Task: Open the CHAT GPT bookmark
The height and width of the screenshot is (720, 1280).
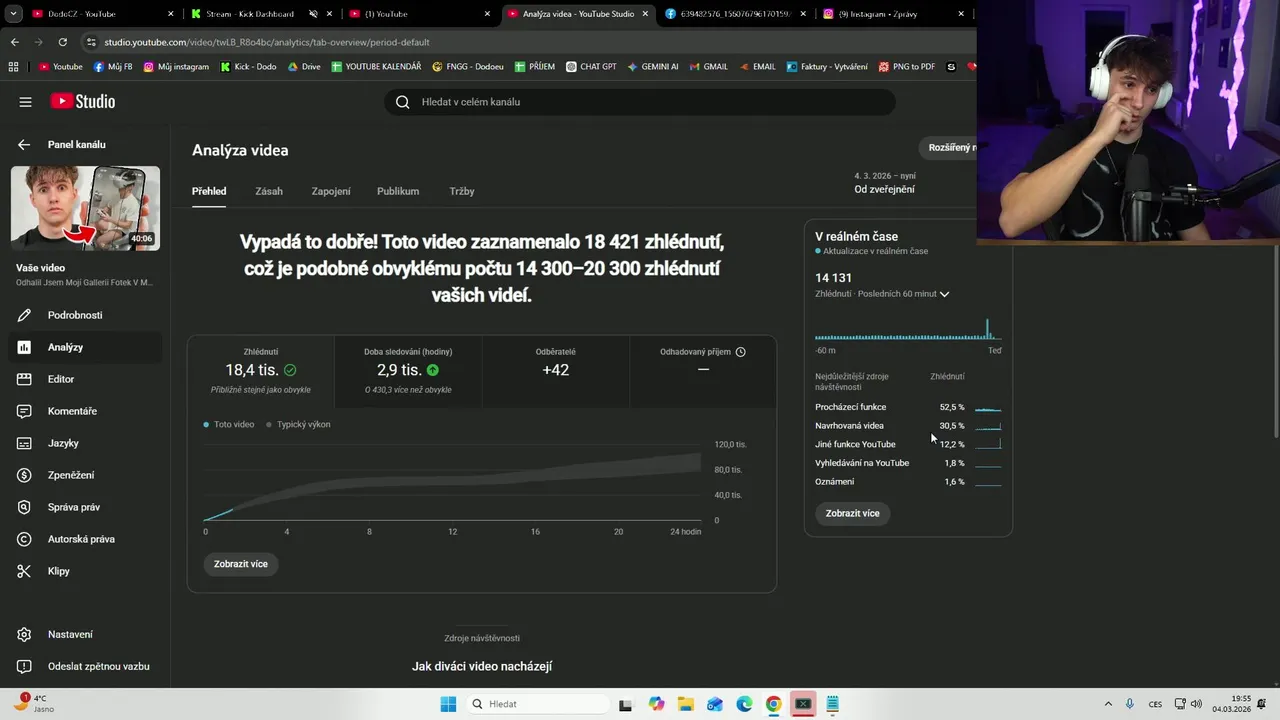Action: (591, 67)
